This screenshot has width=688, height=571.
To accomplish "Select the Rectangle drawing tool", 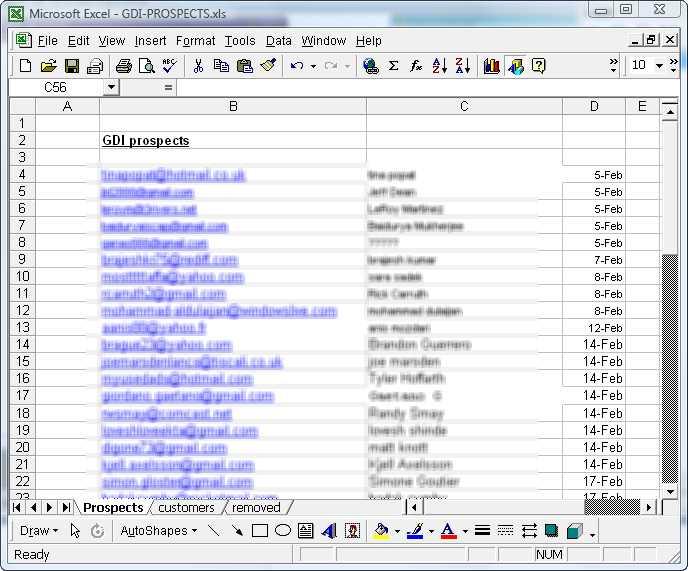I will (x=260, y=531).
